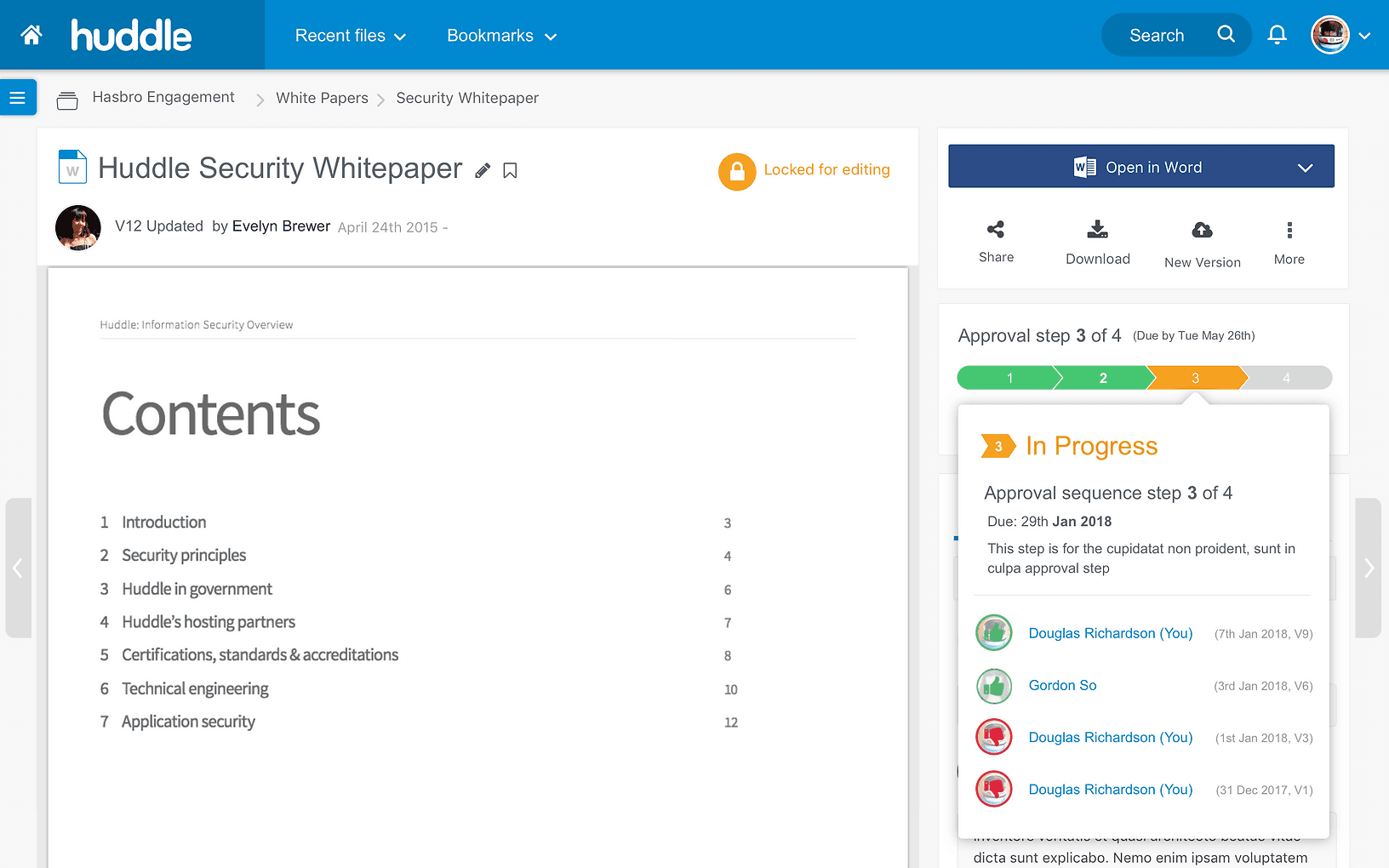1389x868 pixels.
Task: Open White Papers breadcrumb
Action: (x=322, y=98)
